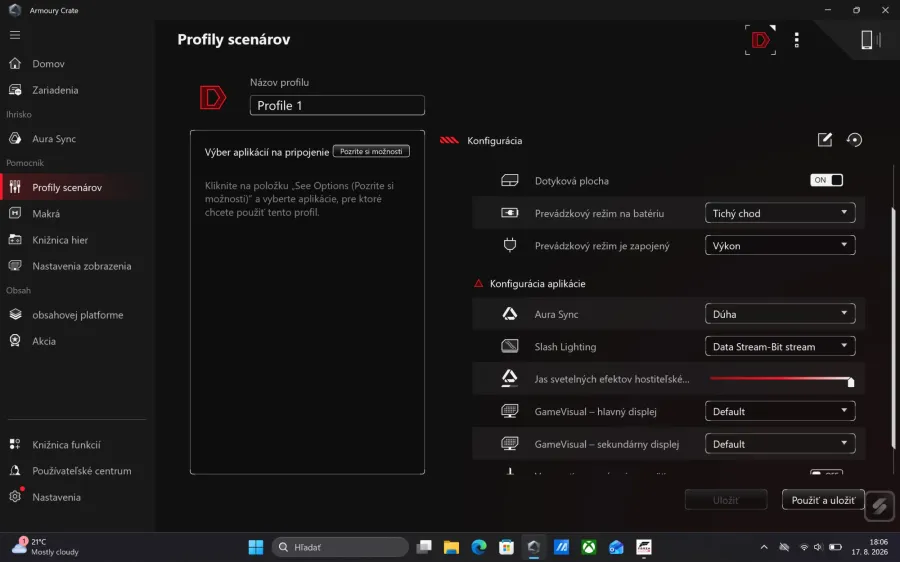Click the Uložiť button
The height and width of the screenshot is (562, 900).
point(726,500)
